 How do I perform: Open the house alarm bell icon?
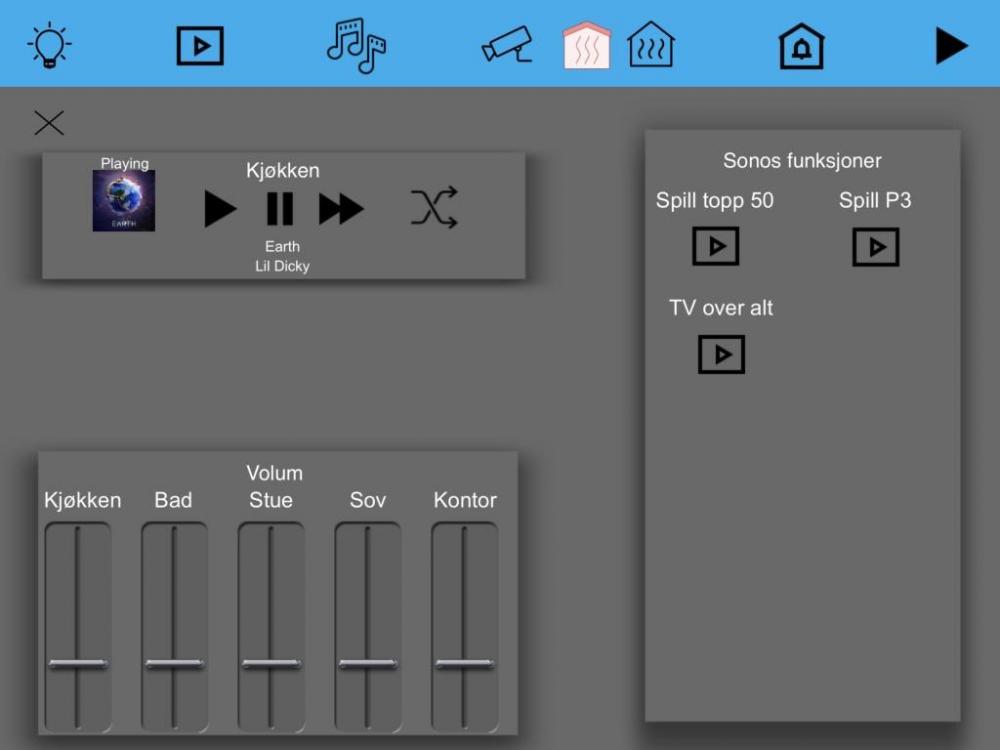coord(801,47)
